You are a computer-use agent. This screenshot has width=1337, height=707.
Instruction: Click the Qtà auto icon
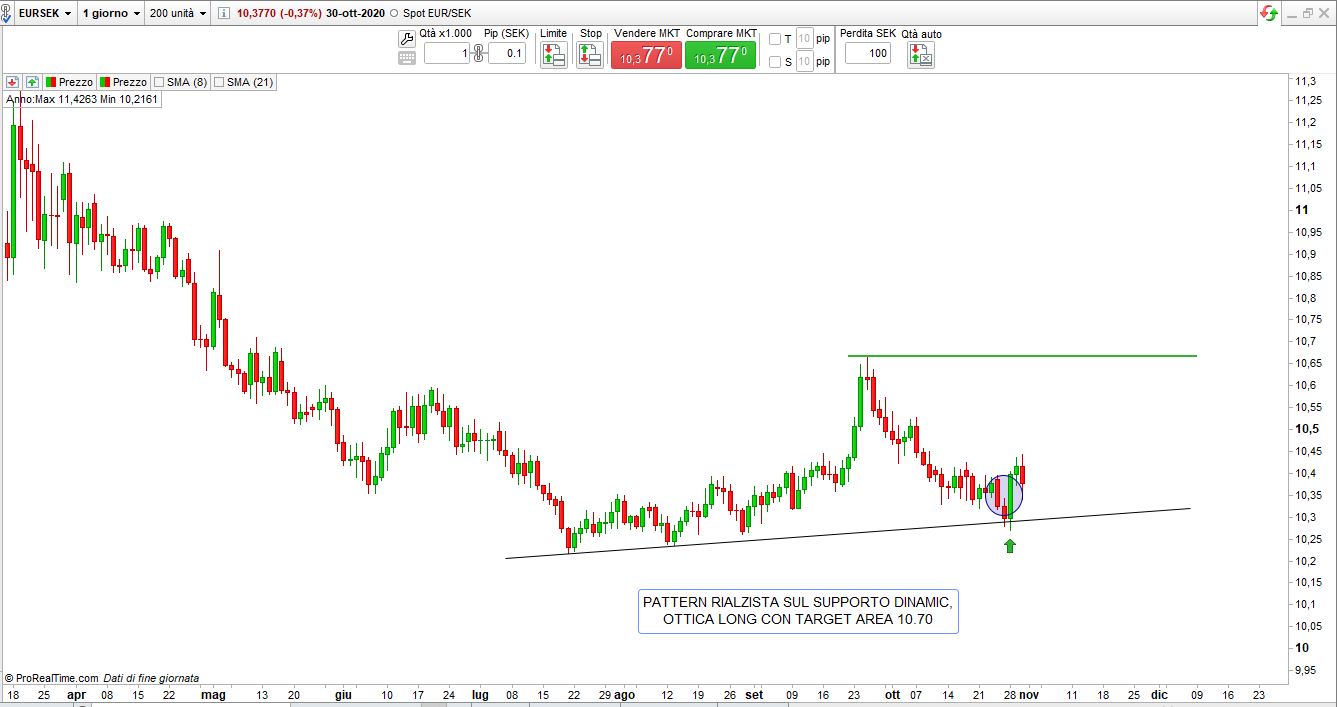coord(920,55)
